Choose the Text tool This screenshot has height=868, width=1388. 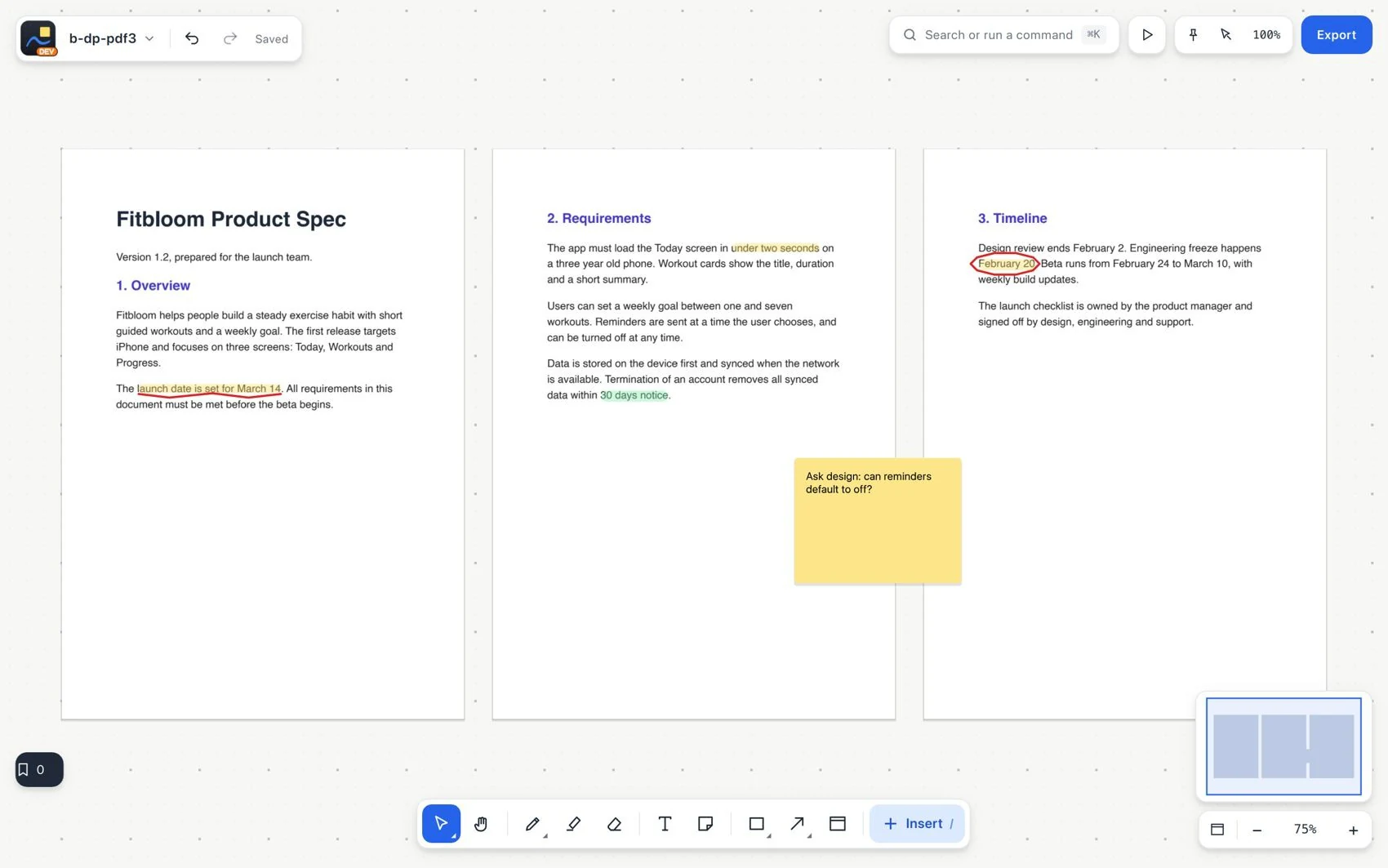click(665, 823)
